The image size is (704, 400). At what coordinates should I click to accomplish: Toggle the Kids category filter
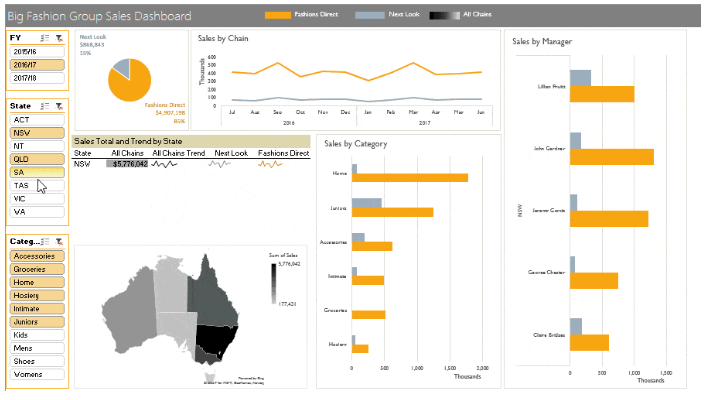pos(37,335)
